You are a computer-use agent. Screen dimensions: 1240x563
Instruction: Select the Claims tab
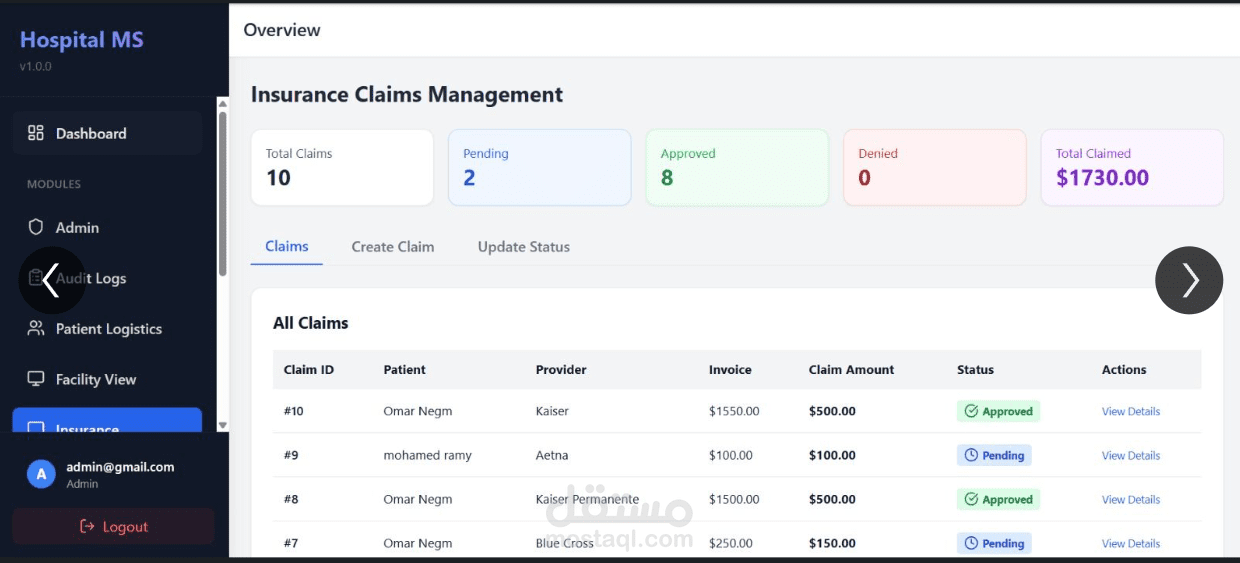pyautogui.click(x=286, y=246)
